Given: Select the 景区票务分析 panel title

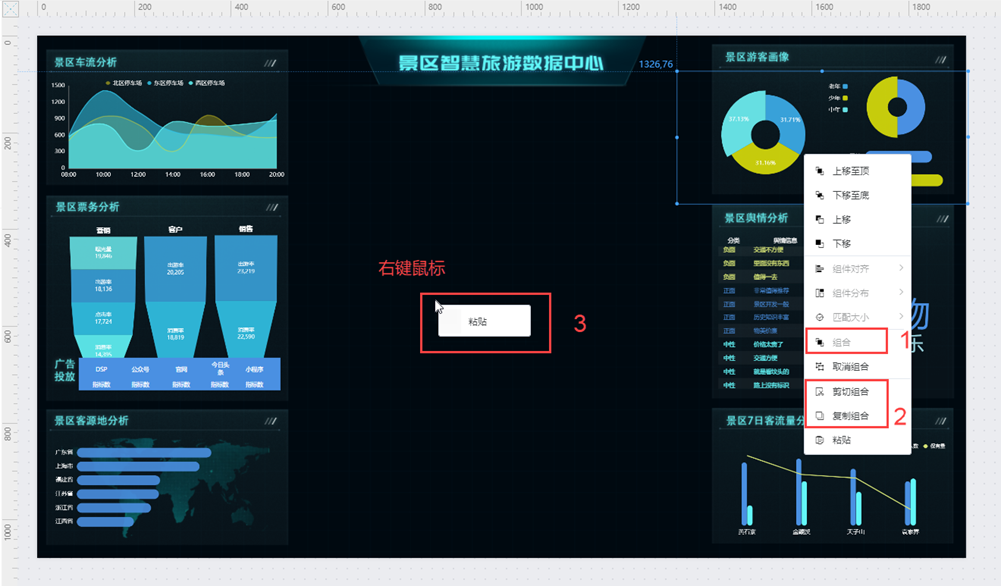Looking at the screenshot, I should point(87,207).
